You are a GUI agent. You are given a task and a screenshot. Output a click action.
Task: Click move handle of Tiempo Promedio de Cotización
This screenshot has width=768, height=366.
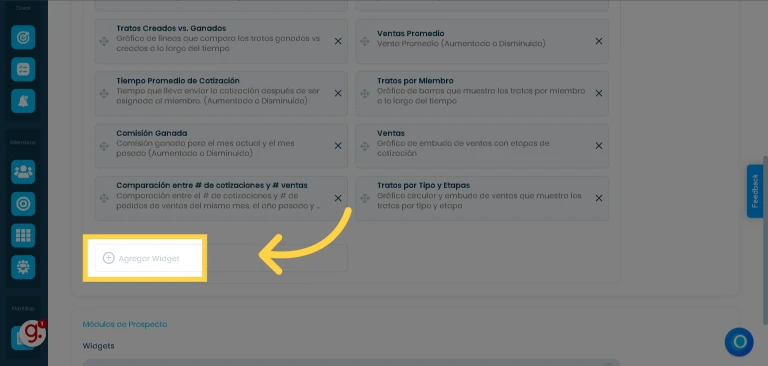coord(104,94)
